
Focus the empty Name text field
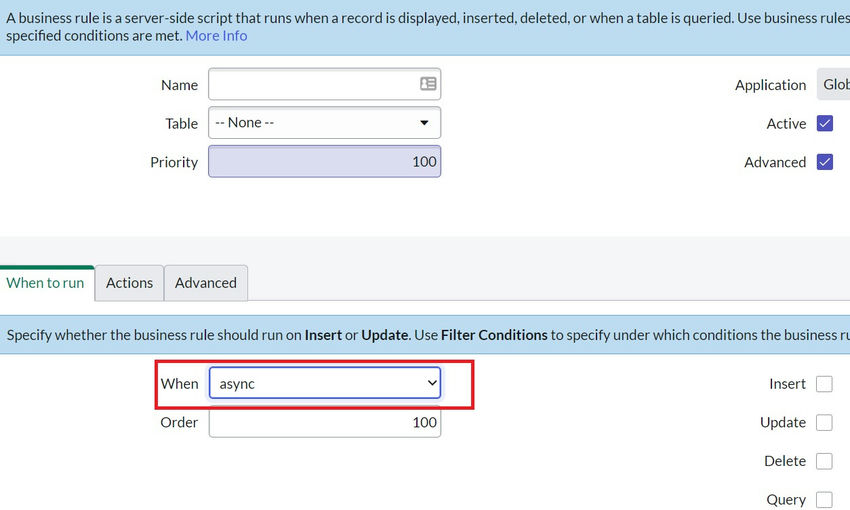coord(312,85)
